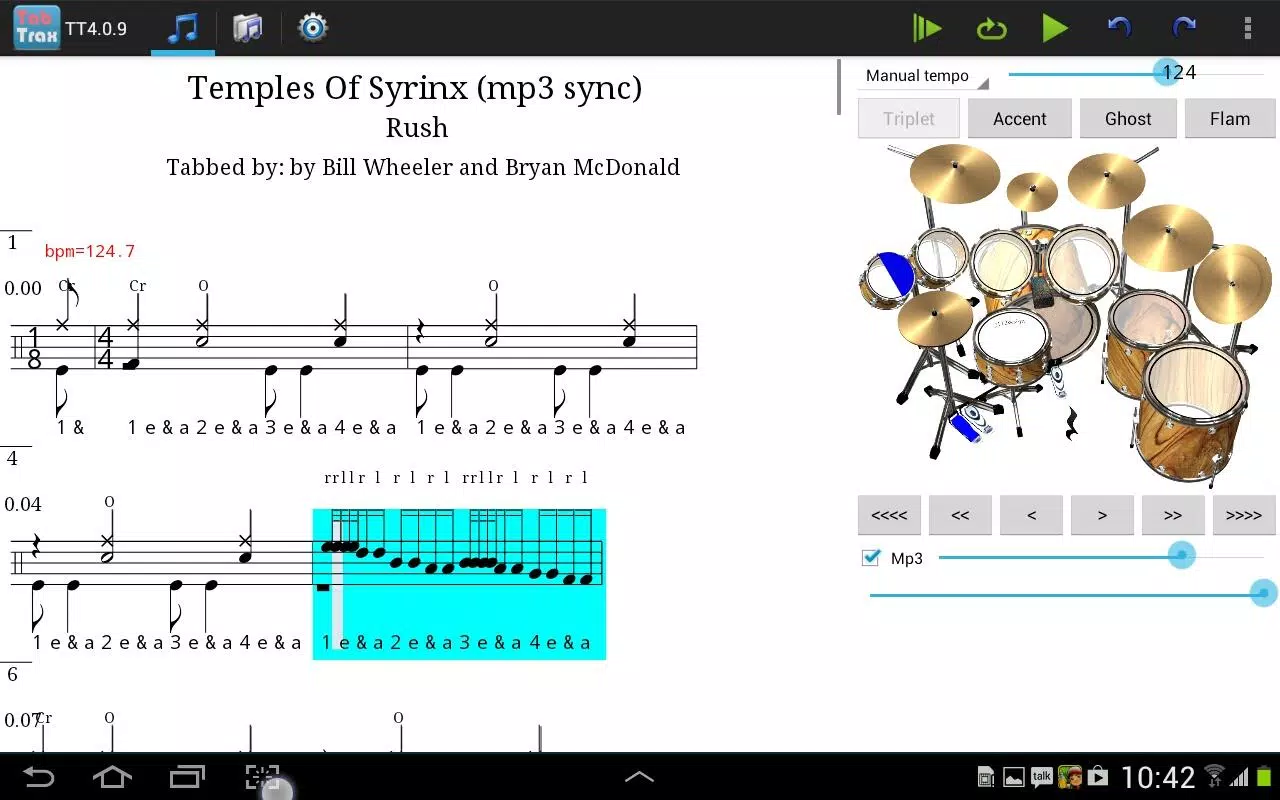Viewport: 1280px width, 800px height.
Task: Tap Android back navigation button
Action: pyautogui.click(x=39, y=777)
